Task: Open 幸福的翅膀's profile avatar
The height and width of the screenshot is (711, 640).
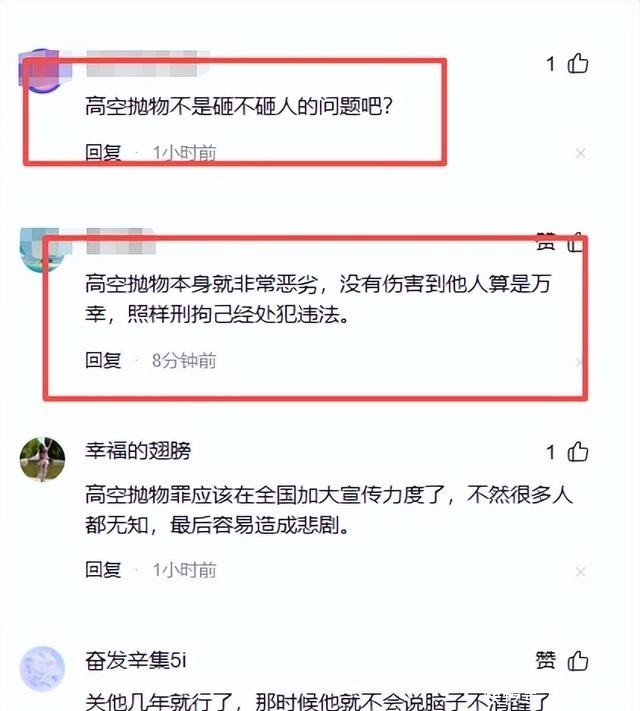Action: click(42, 459)
